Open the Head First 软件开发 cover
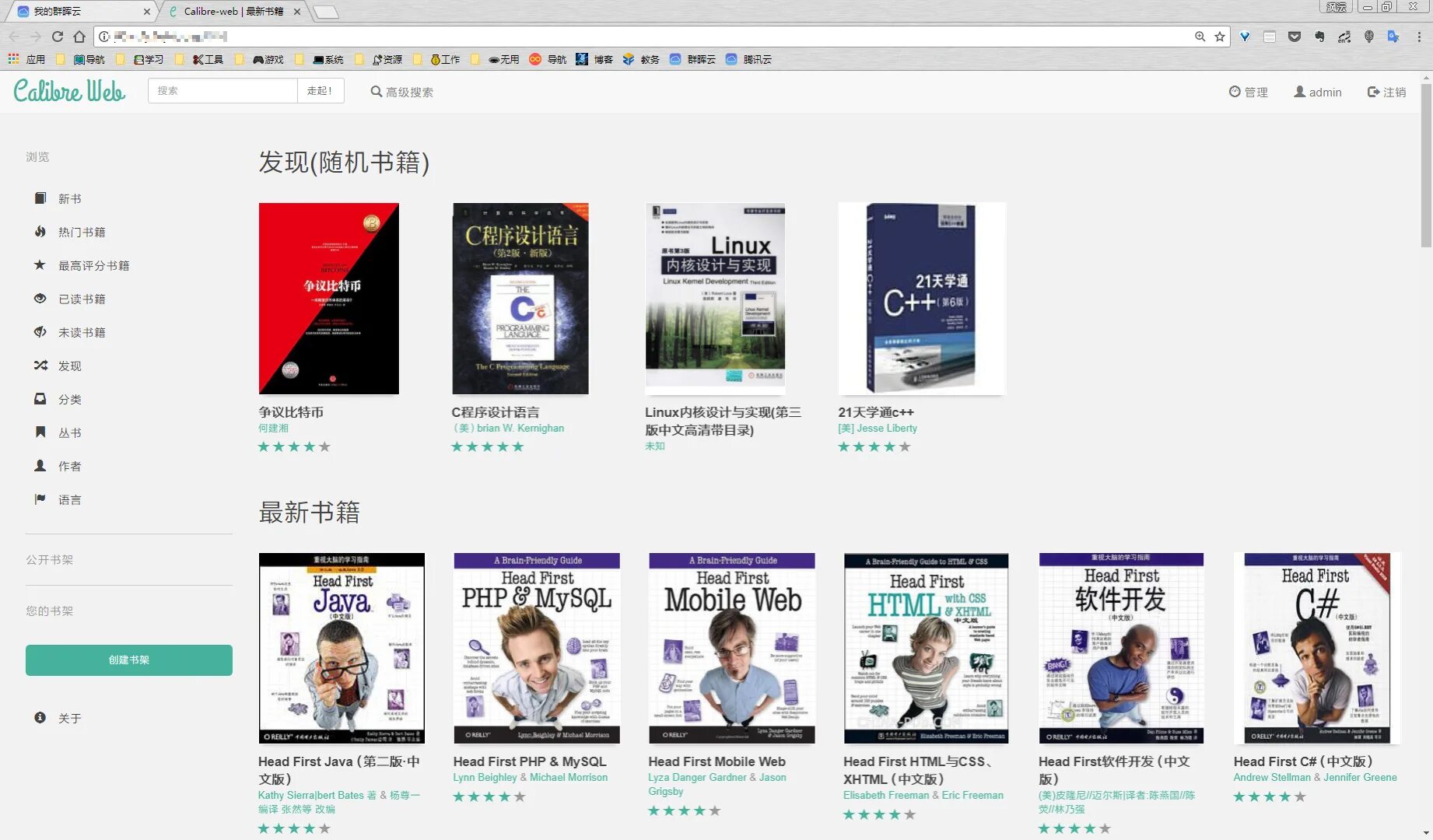The height and width of the screenshot is (840, 1433). pos(1121,649)
